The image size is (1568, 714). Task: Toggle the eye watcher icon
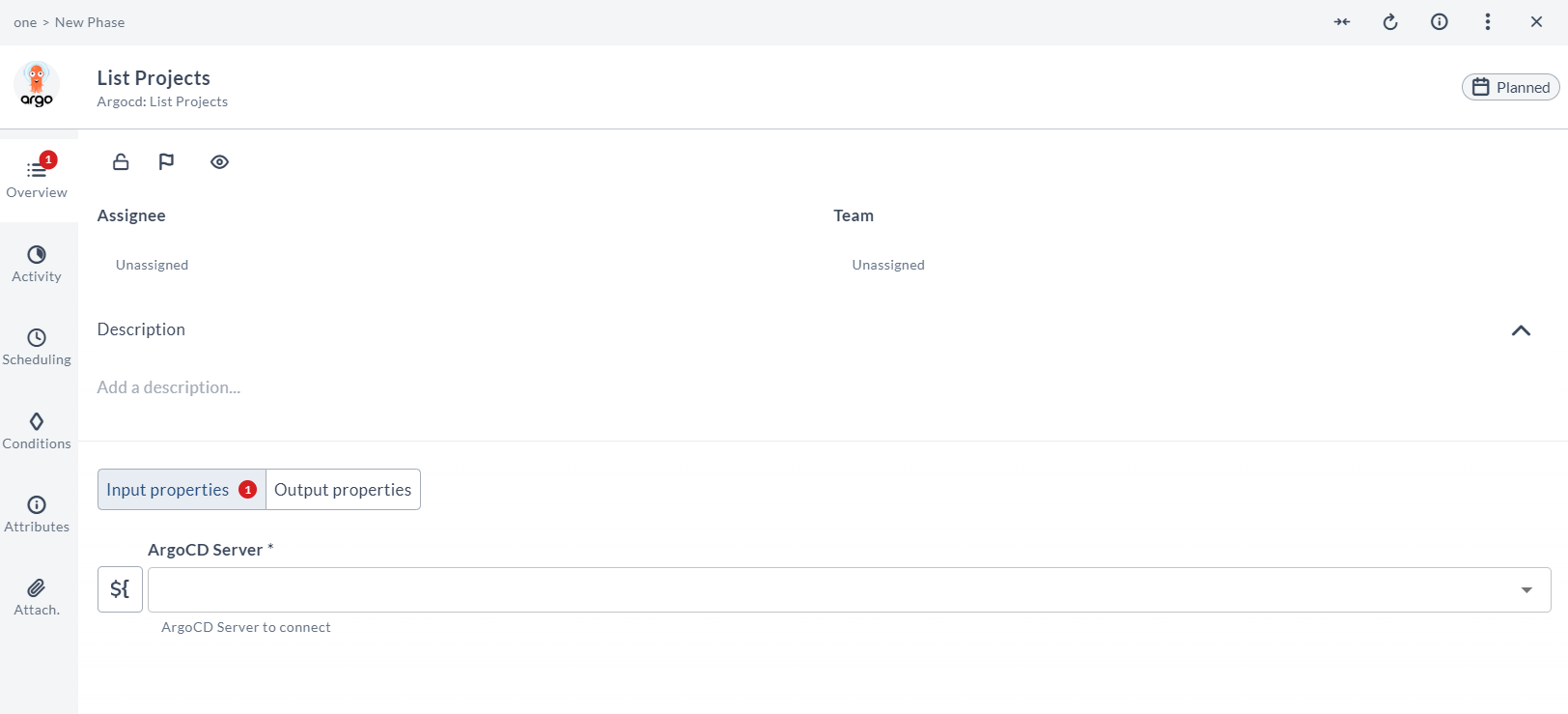click(x=219, y=162)
